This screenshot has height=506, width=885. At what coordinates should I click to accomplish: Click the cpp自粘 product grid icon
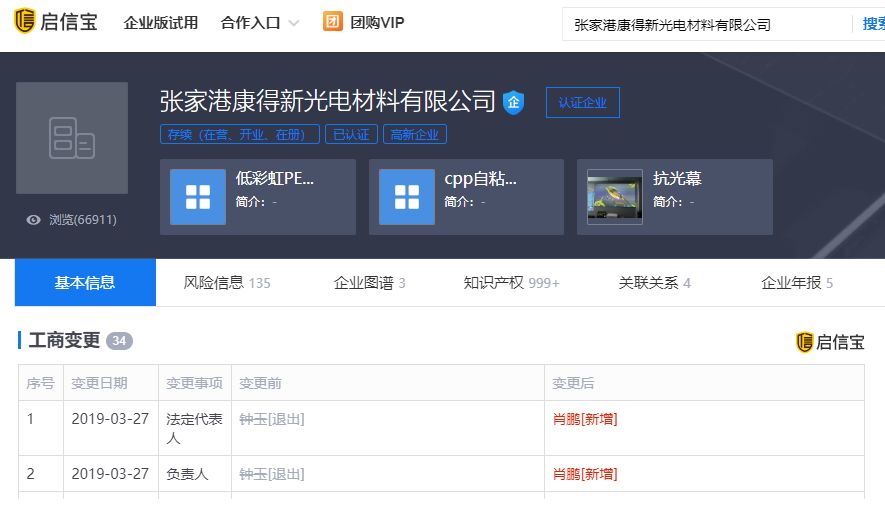406,197
